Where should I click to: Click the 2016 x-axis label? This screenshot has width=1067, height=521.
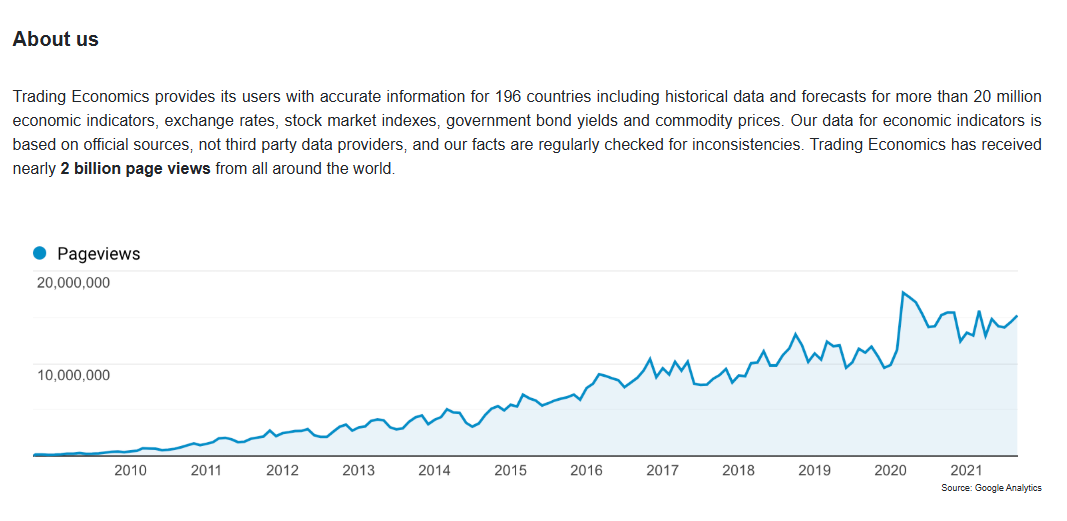click(x=586, y=470)
